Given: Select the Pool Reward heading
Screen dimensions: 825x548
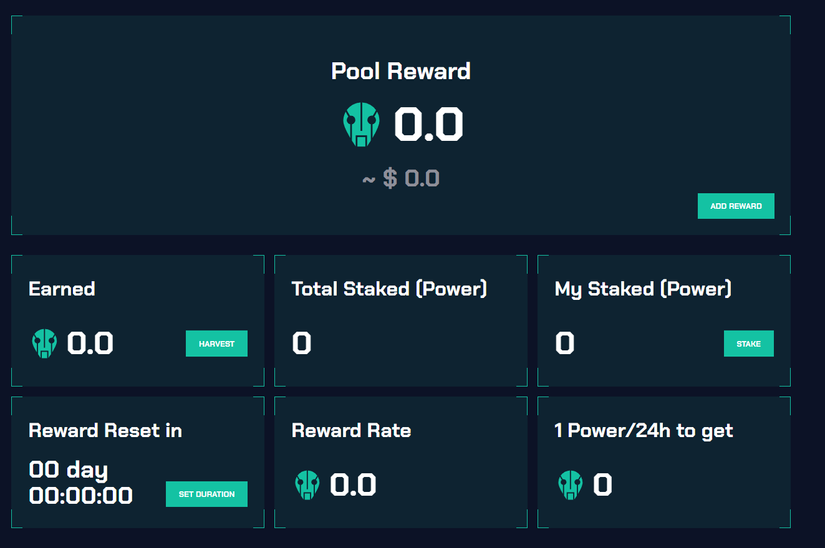Looking at the screenshot, I should pyautogui.click(x=400, y=72).
